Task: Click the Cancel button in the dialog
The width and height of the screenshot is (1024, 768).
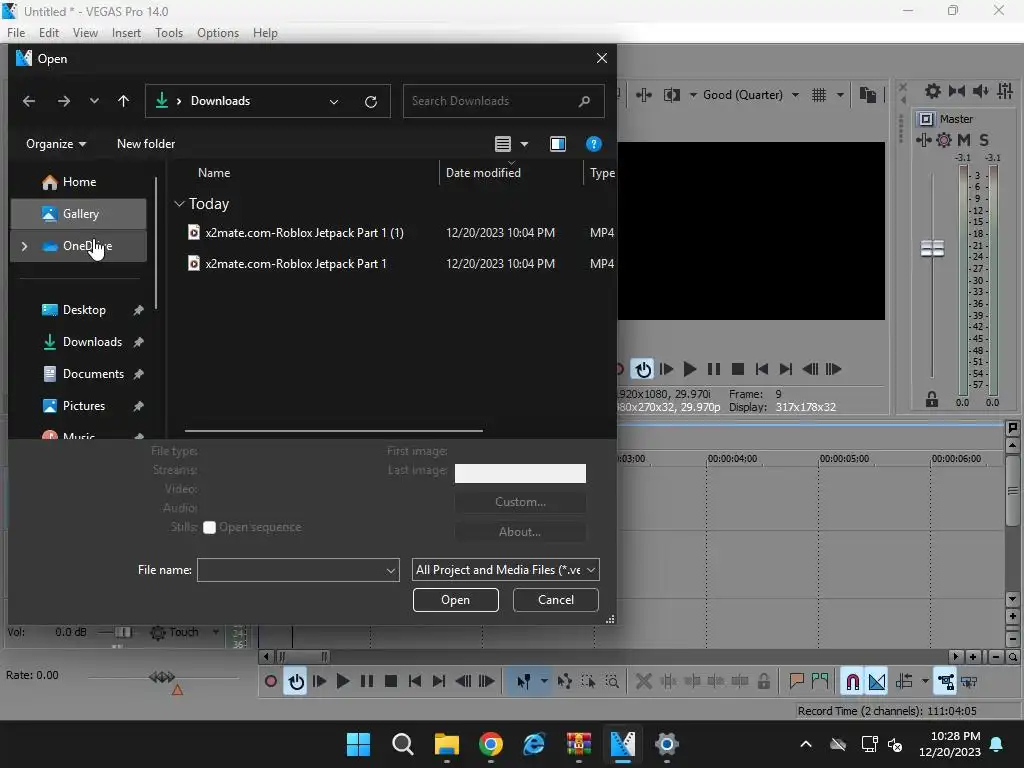Action: (x=556, y=600)
